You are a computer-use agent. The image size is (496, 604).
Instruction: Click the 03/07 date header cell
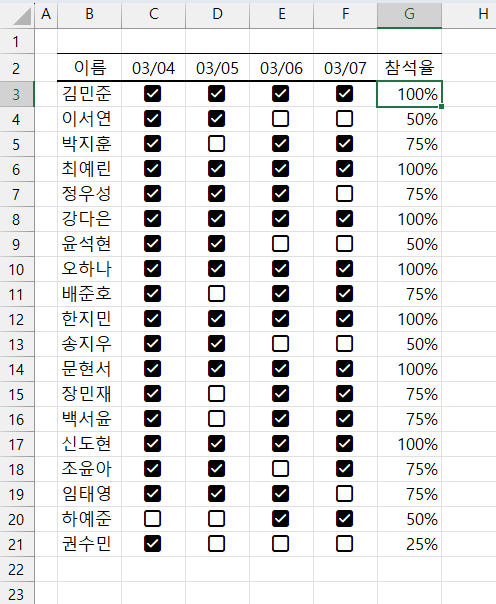pyautogui.click(x=345, y=68)
